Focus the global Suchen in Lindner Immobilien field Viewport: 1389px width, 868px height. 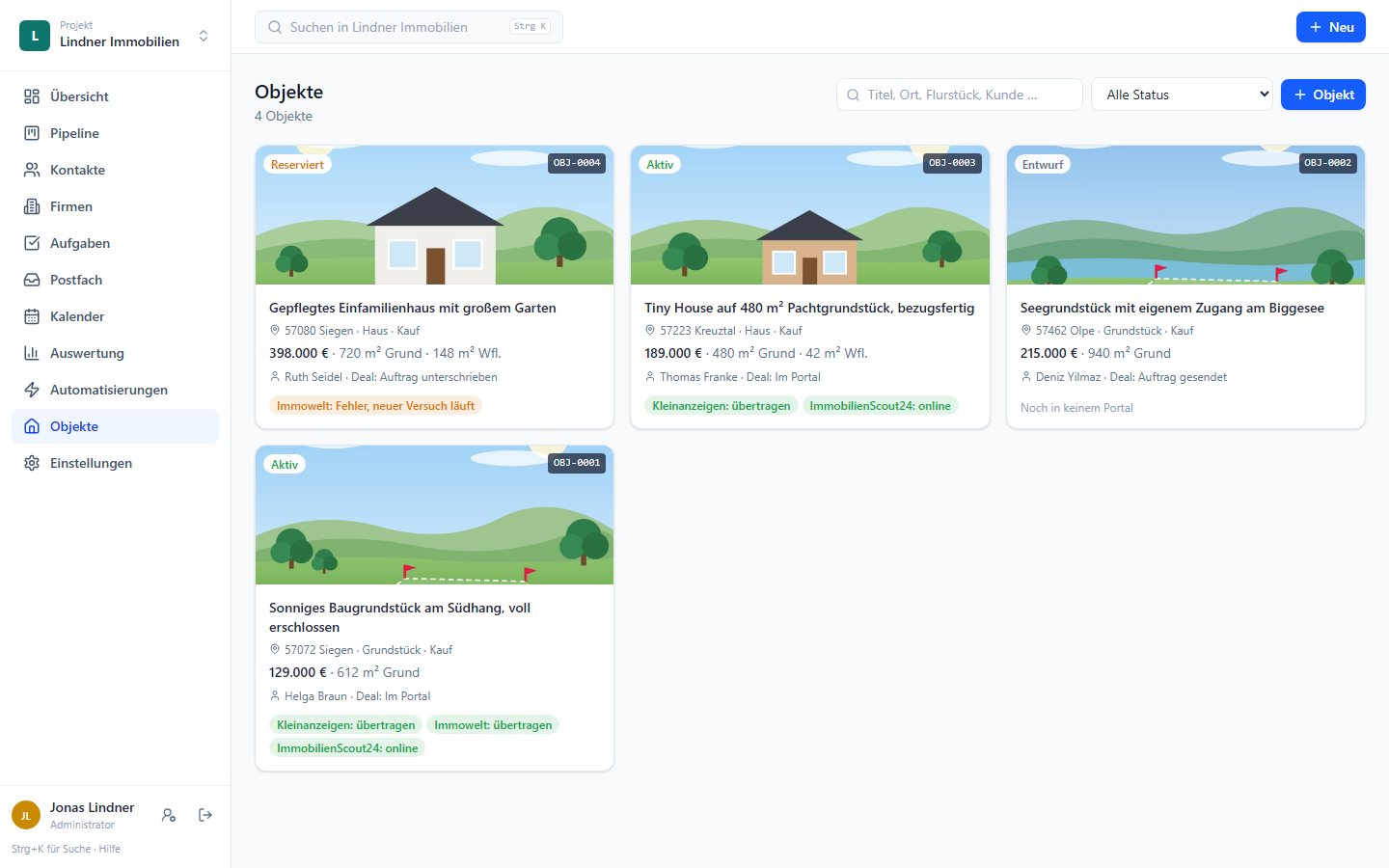[409, 27]
